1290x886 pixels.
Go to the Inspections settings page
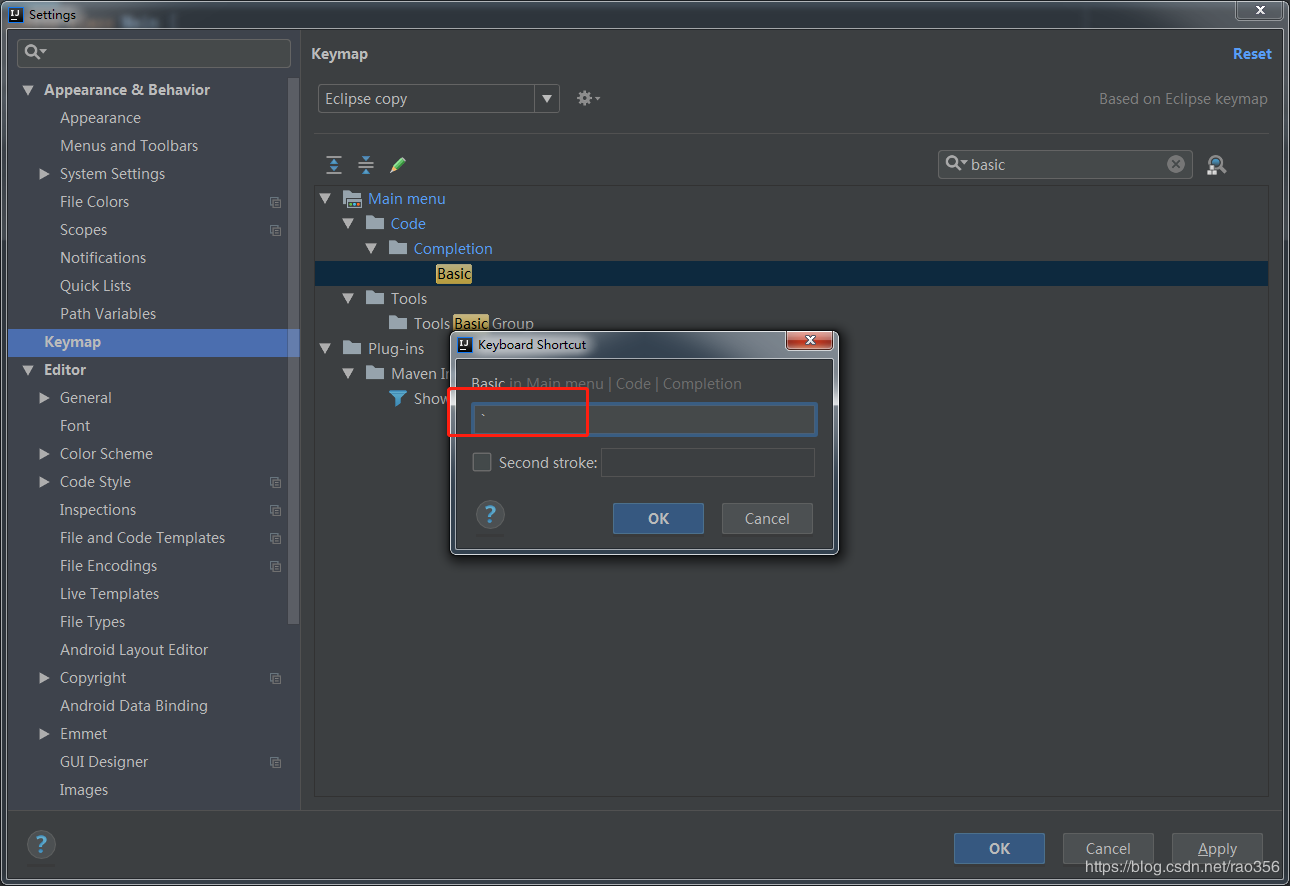click(x=98, y=510)
